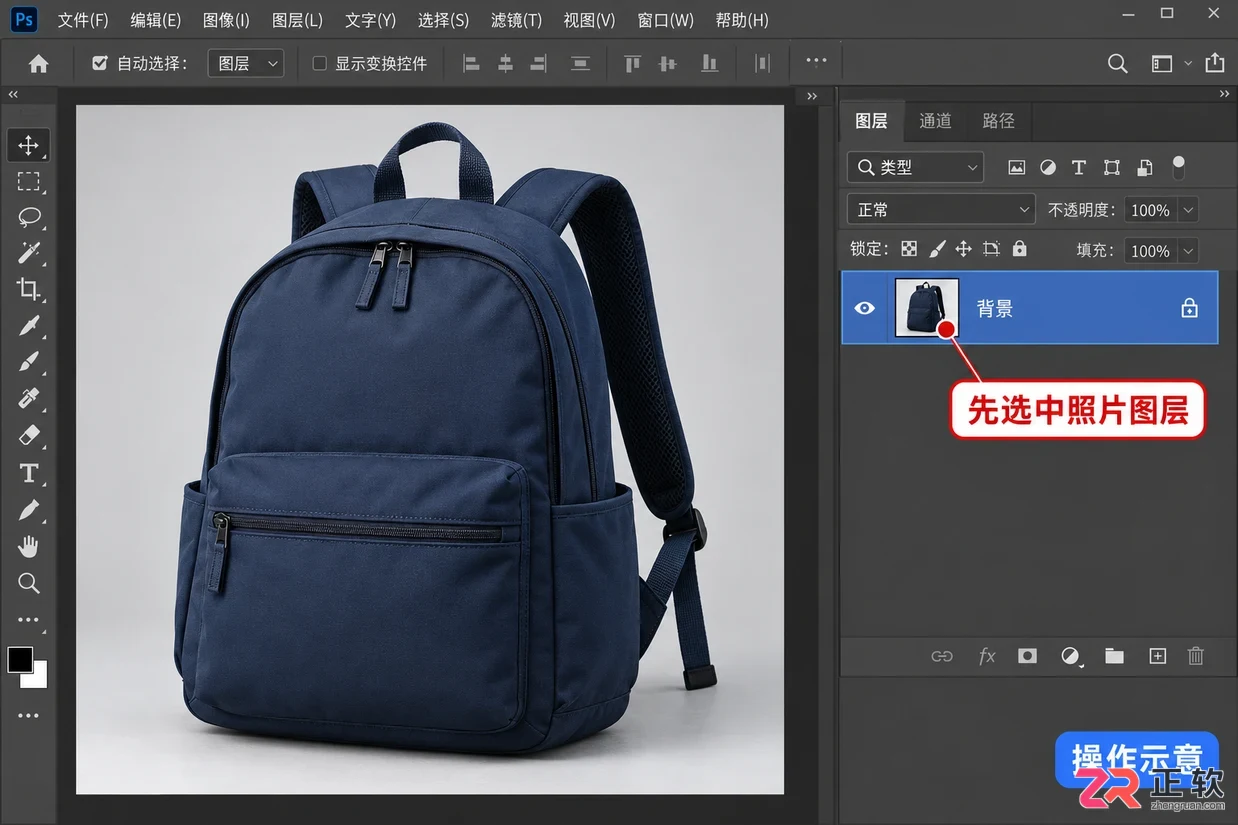Select the Rectangular Marquee tool
Image resolution: width=1238 pixels, height=825 pixels.
pos(28,181)
